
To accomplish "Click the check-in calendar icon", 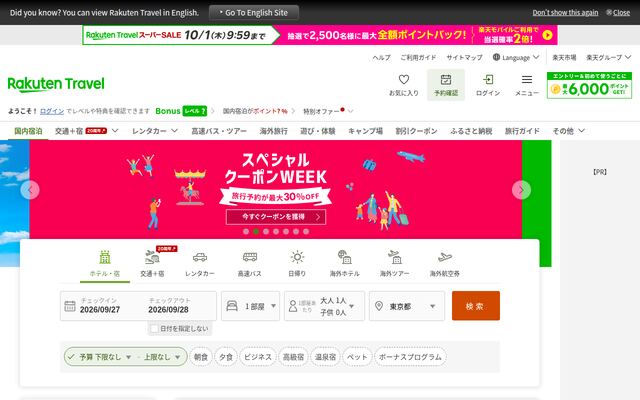I will (70, 306).
